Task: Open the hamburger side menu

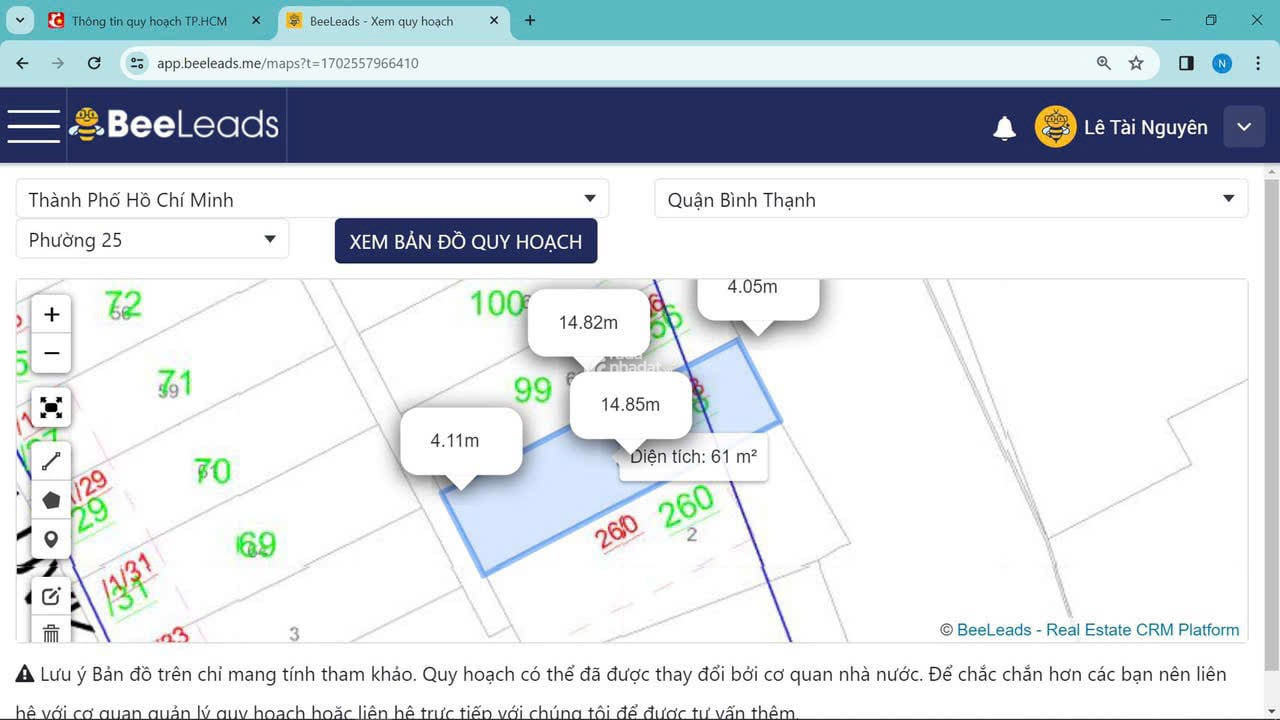Action: pyautogui.click(x=33, y=126)
